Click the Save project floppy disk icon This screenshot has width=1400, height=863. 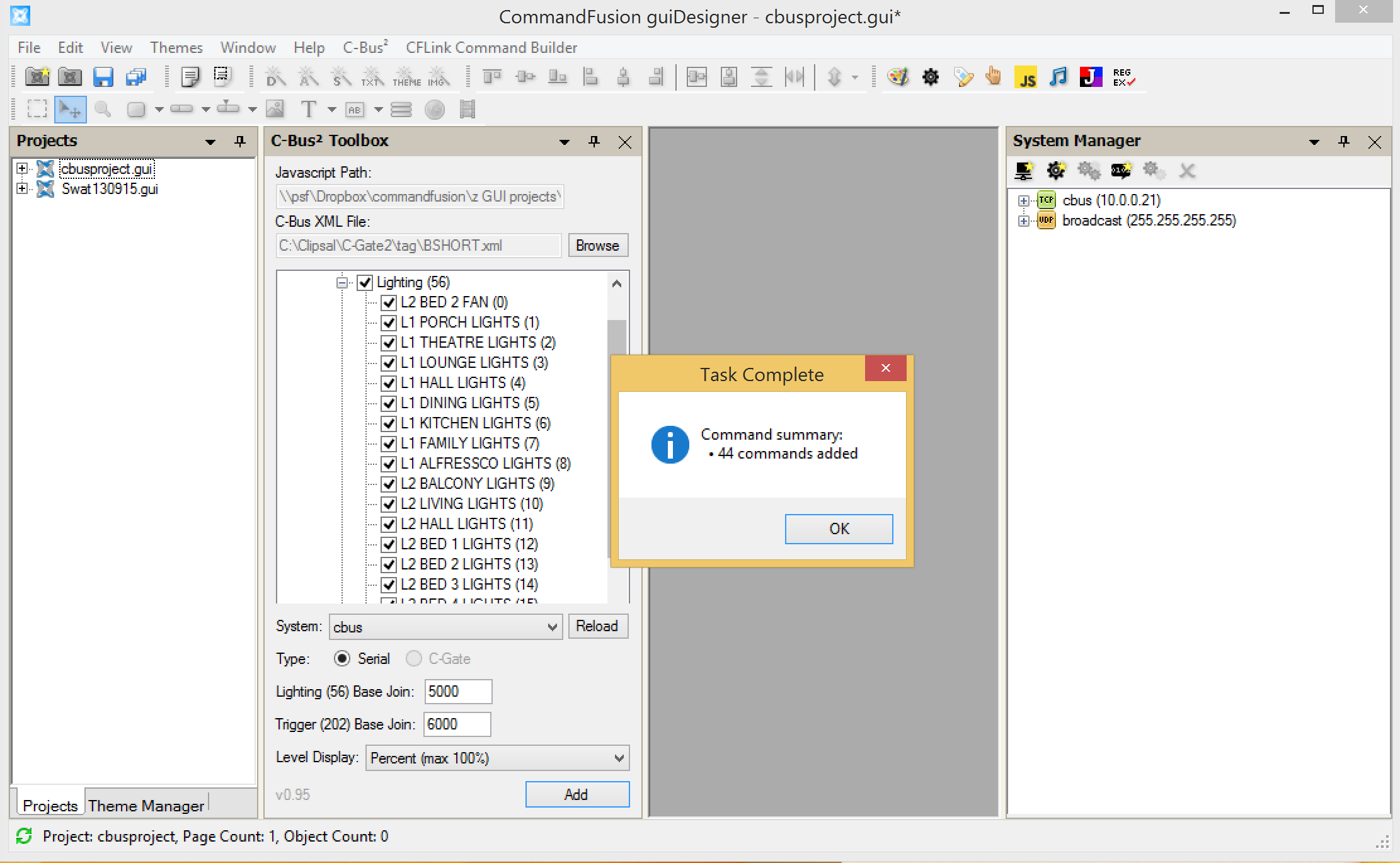[103, 77]
